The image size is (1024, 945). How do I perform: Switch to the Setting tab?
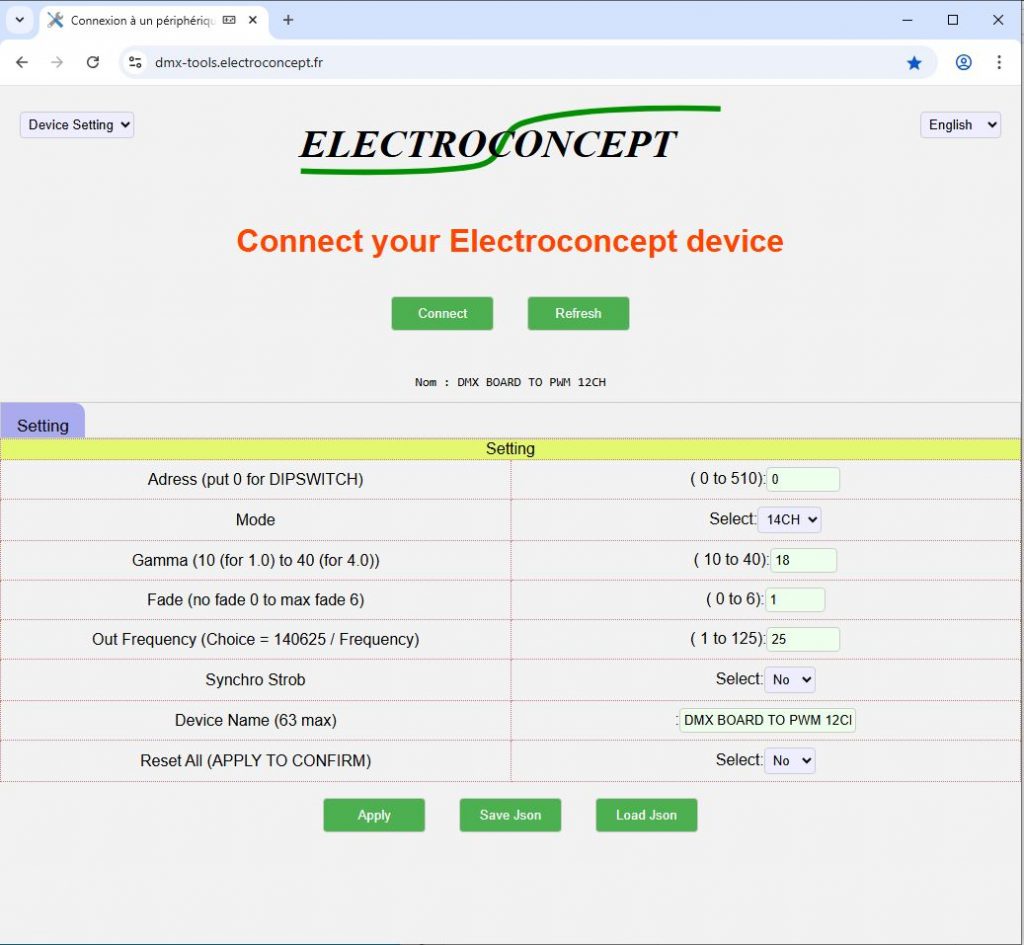click(x=43, y=425)
